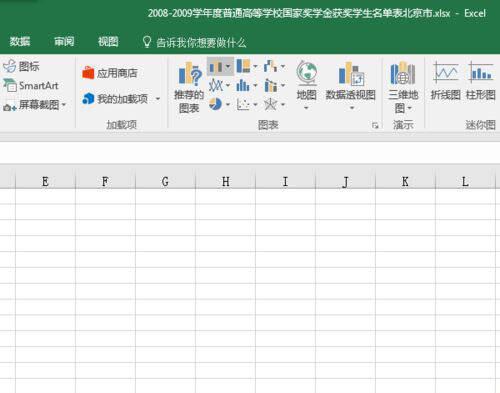Screen dimensions: 500x393
Task: Select column G header
Action: 165,181
